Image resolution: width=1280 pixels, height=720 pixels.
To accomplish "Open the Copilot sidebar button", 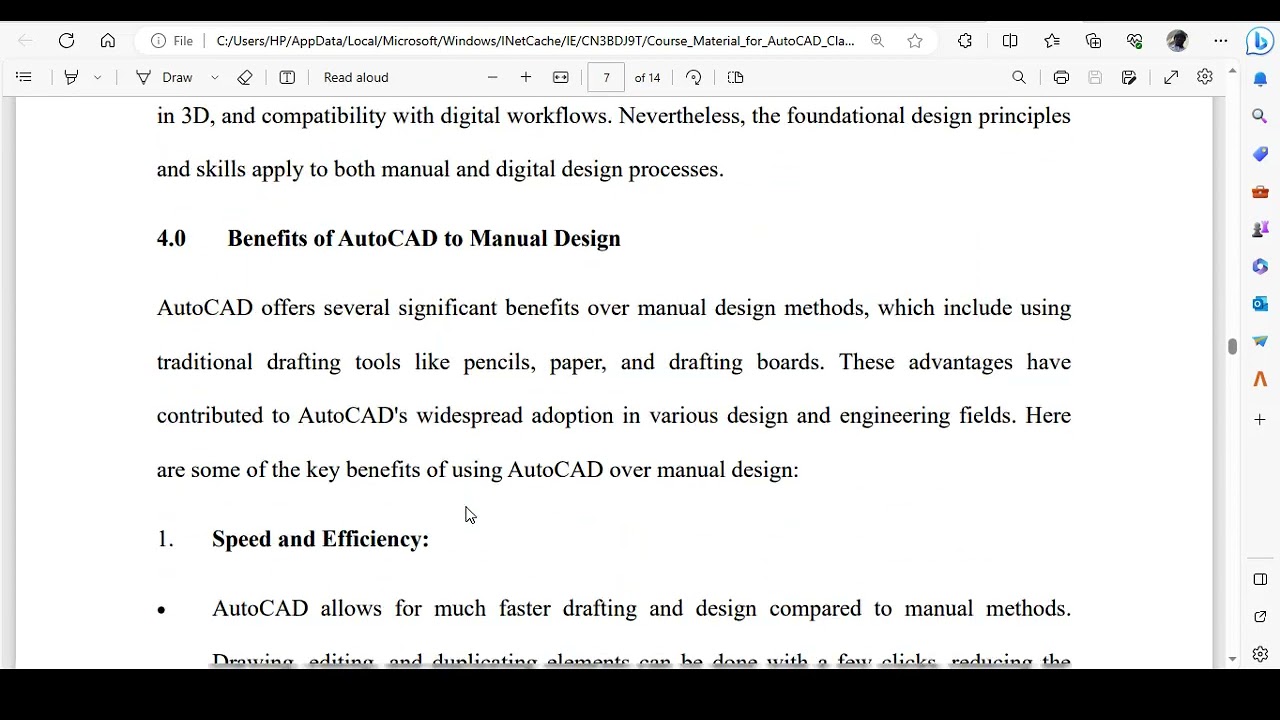I will pos(1260,41).
